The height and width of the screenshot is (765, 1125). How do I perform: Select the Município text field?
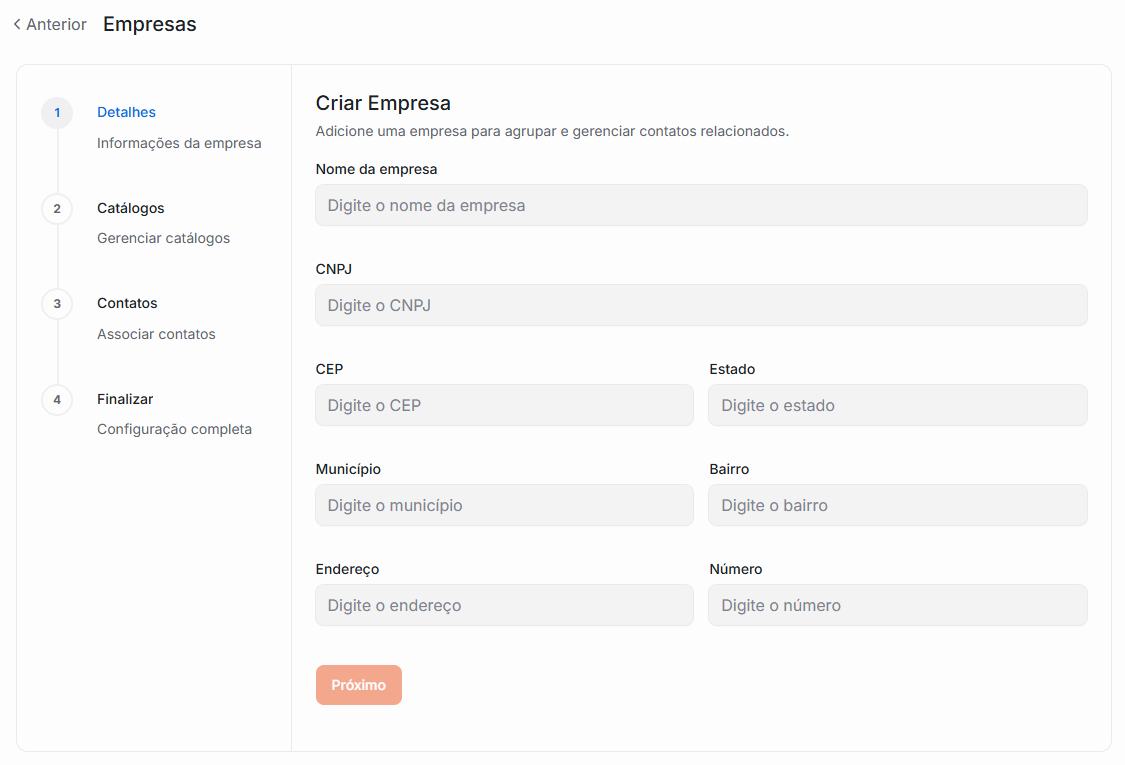click(x=504, y=505)
